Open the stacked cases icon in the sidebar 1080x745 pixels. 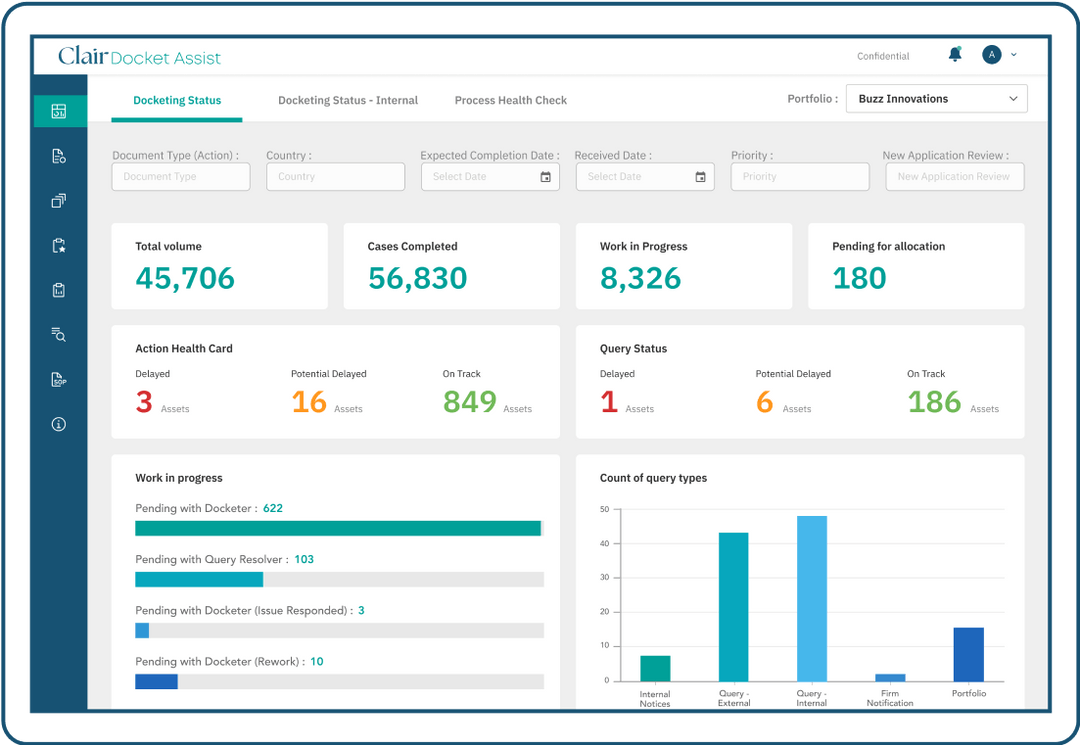60,200
